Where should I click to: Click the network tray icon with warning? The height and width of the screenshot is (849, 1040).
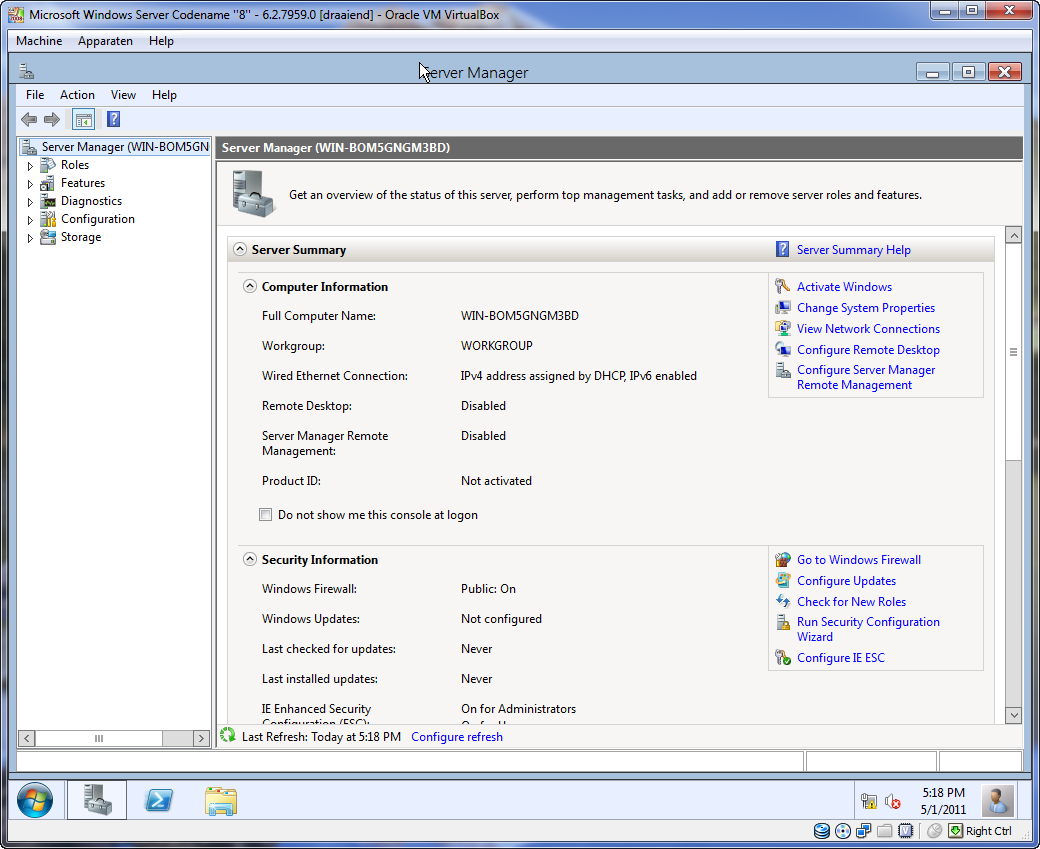[869, 801]
